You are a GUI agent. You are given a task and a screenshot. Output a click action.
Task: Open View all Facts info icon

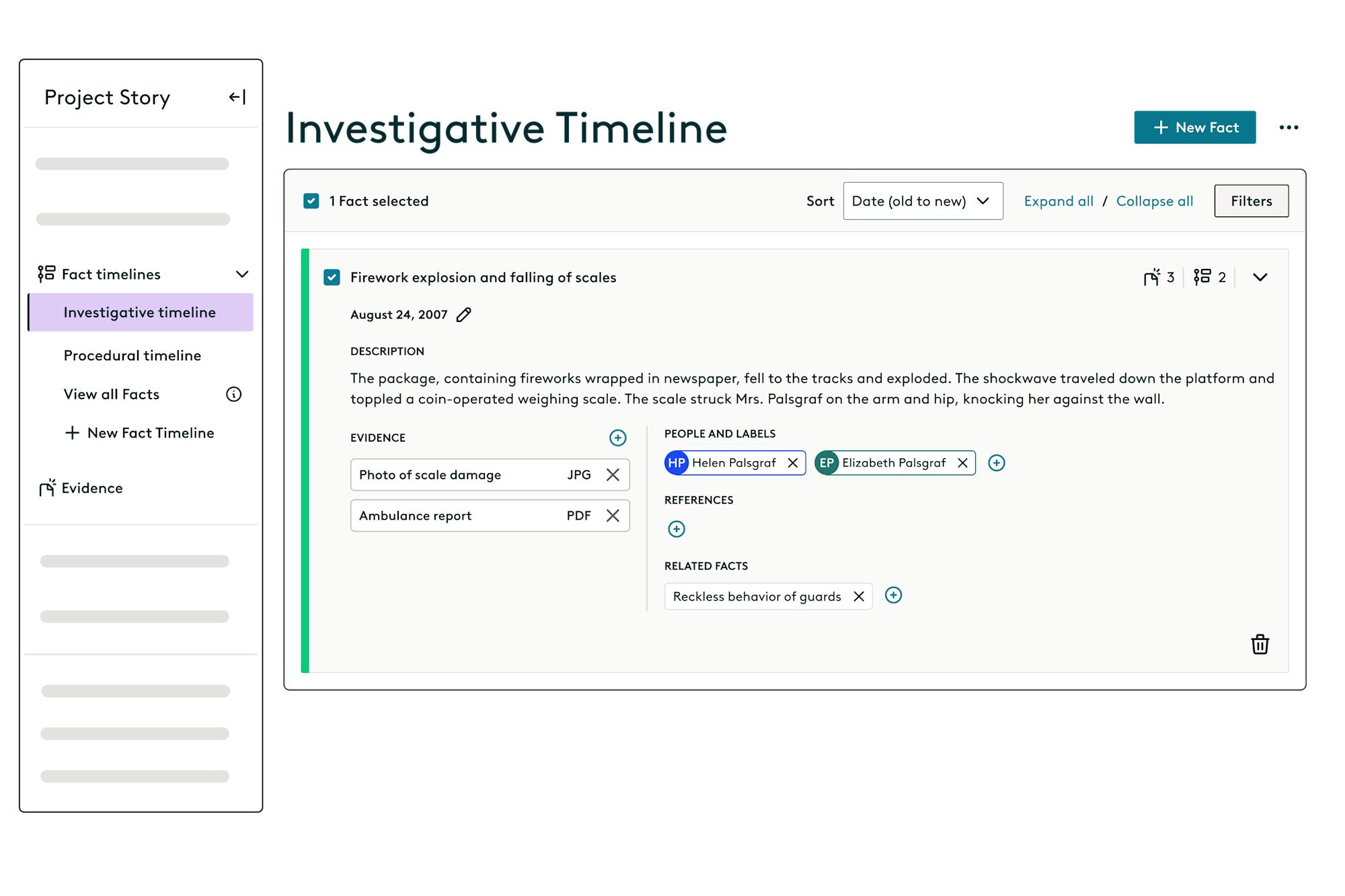233,395
